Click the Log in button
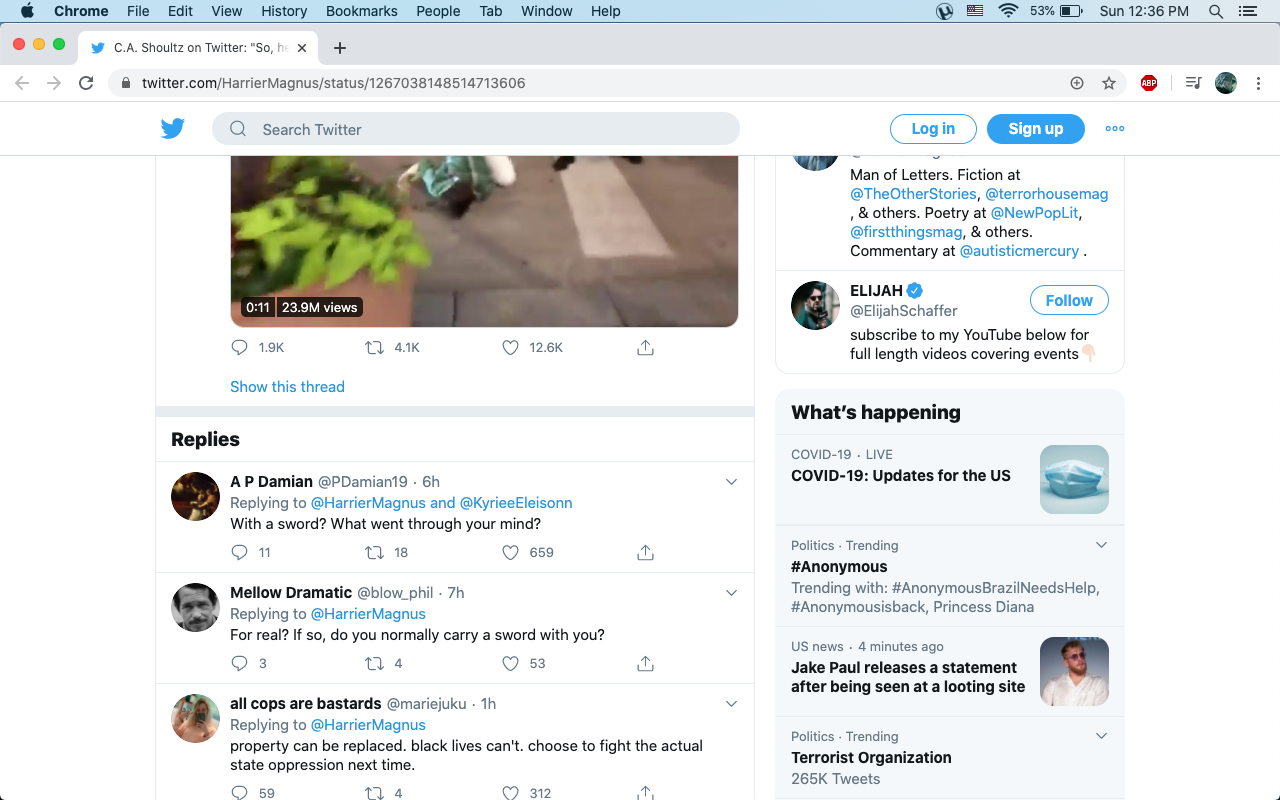Viewport: 1280px width, 800px height. [933, 128]
